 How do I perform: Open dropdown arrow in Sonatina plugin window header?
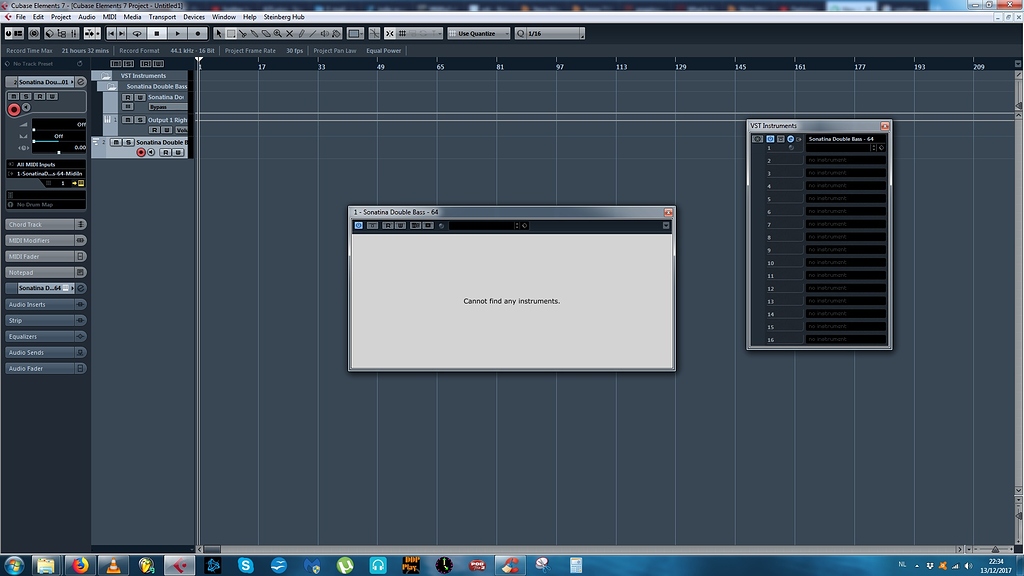coord(665,225)
